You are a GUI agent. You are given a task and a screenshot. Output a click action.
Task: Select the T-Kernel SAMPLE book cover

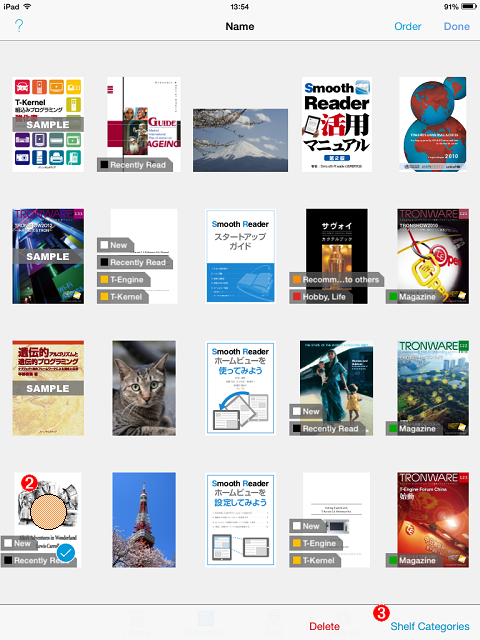click(48, 124)
